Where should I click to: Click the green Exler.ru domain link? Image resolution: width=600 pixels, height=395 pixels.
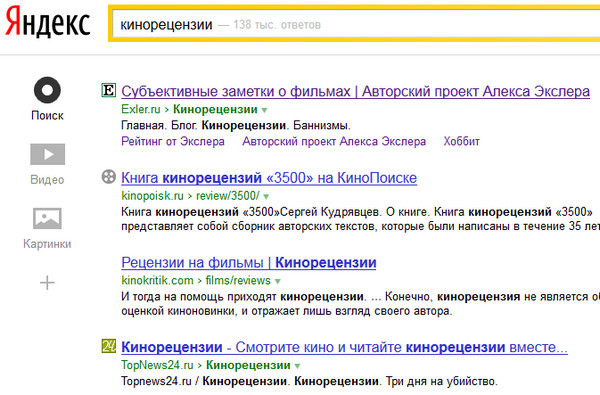coord(141,109)
